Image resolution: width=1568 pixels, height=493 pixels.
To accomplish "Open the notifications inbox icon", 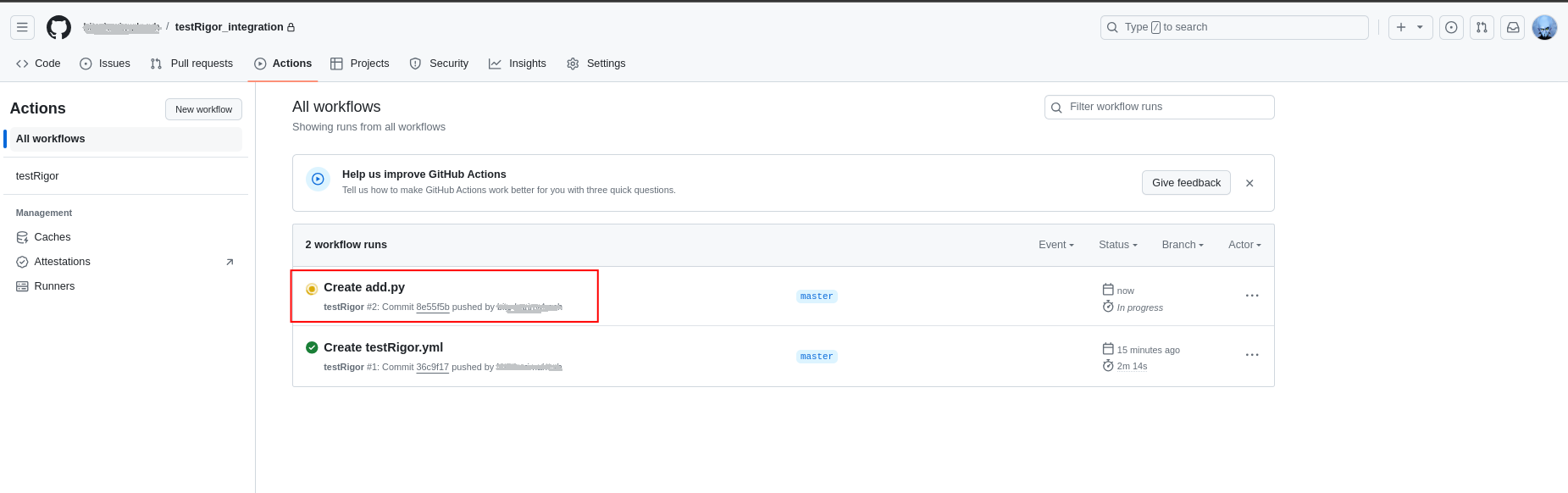I will click(x=1512, y=27).
